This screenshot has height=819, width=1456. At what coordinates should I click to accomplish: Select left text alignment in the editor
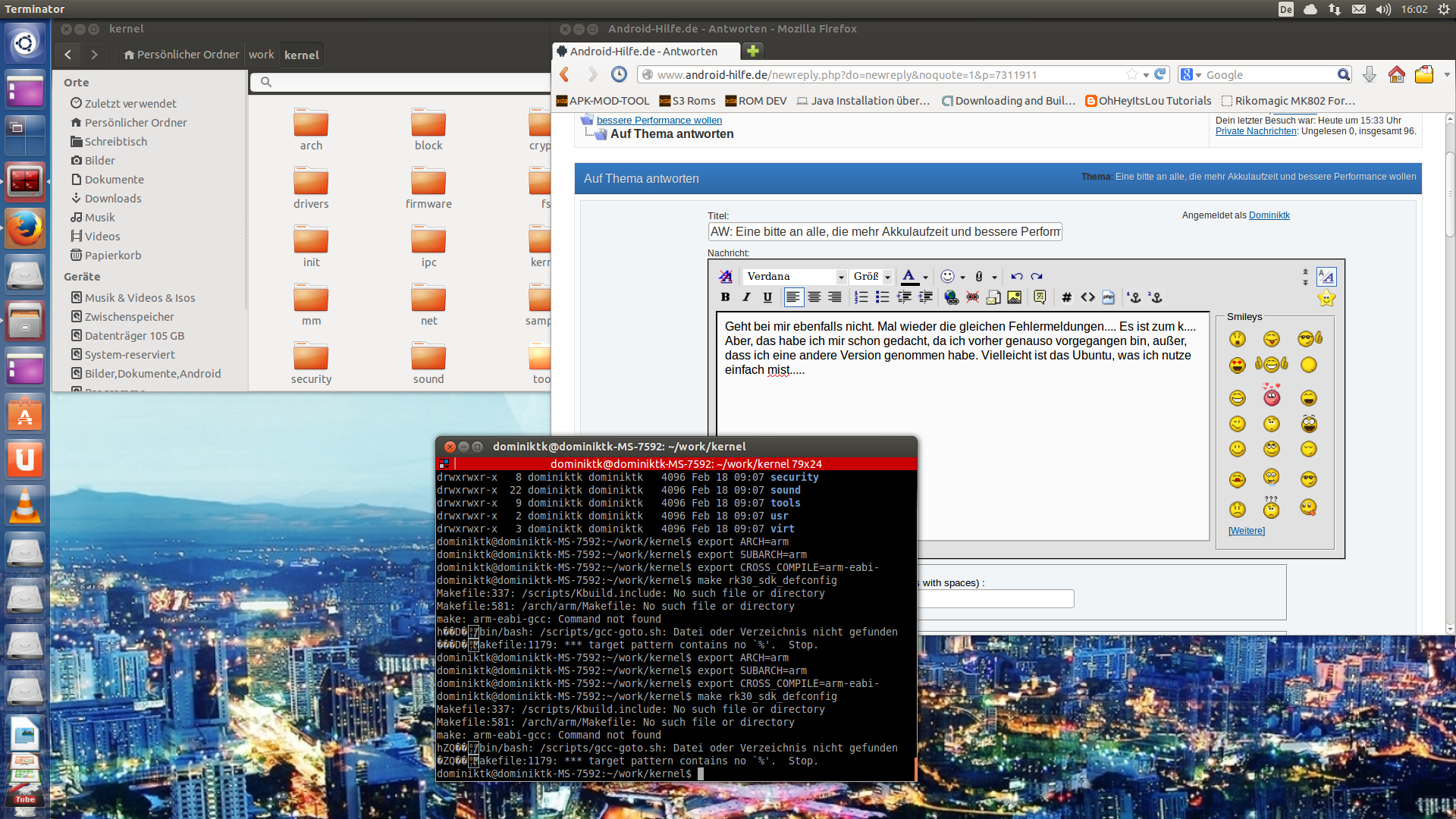(x=793, y=297)
